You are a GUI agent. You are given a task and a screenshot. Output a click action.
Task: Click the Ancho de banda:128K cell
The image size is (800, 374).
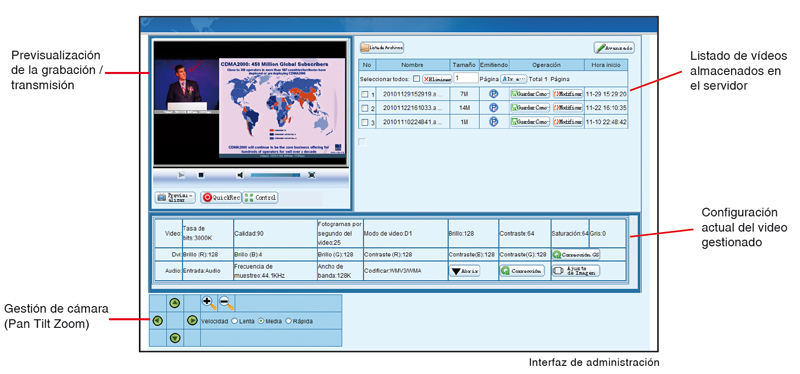(339, 271)
